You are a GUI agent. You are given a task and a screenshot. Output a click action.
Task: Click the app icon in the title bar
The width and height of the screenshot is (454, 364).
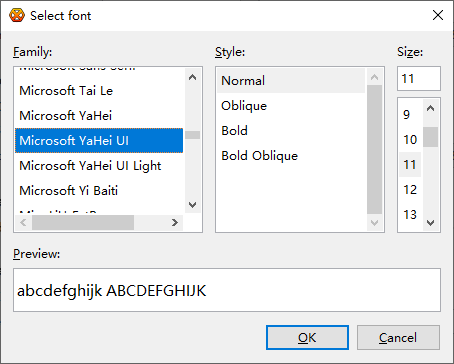[17, 15]
